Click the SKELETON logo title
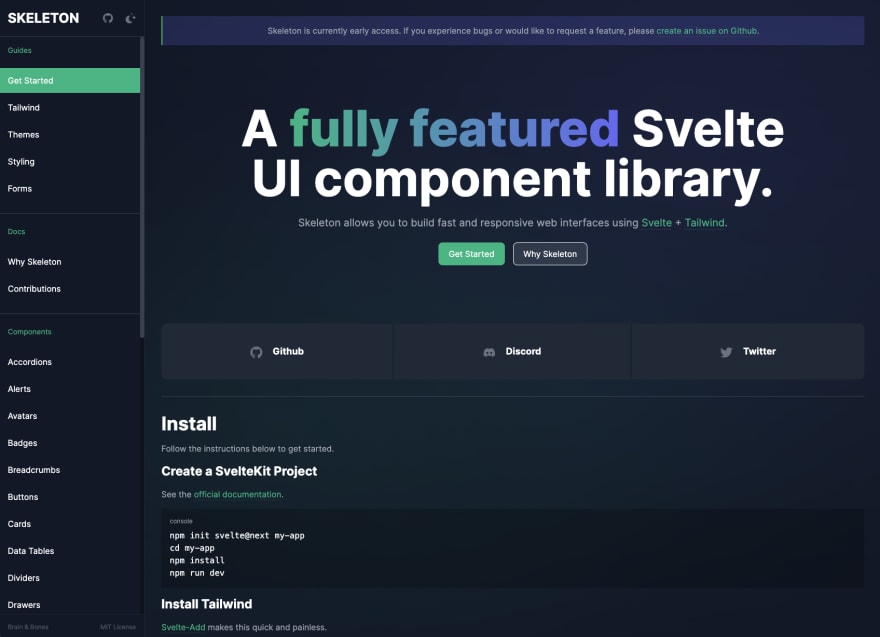 (x=43, y=18)
